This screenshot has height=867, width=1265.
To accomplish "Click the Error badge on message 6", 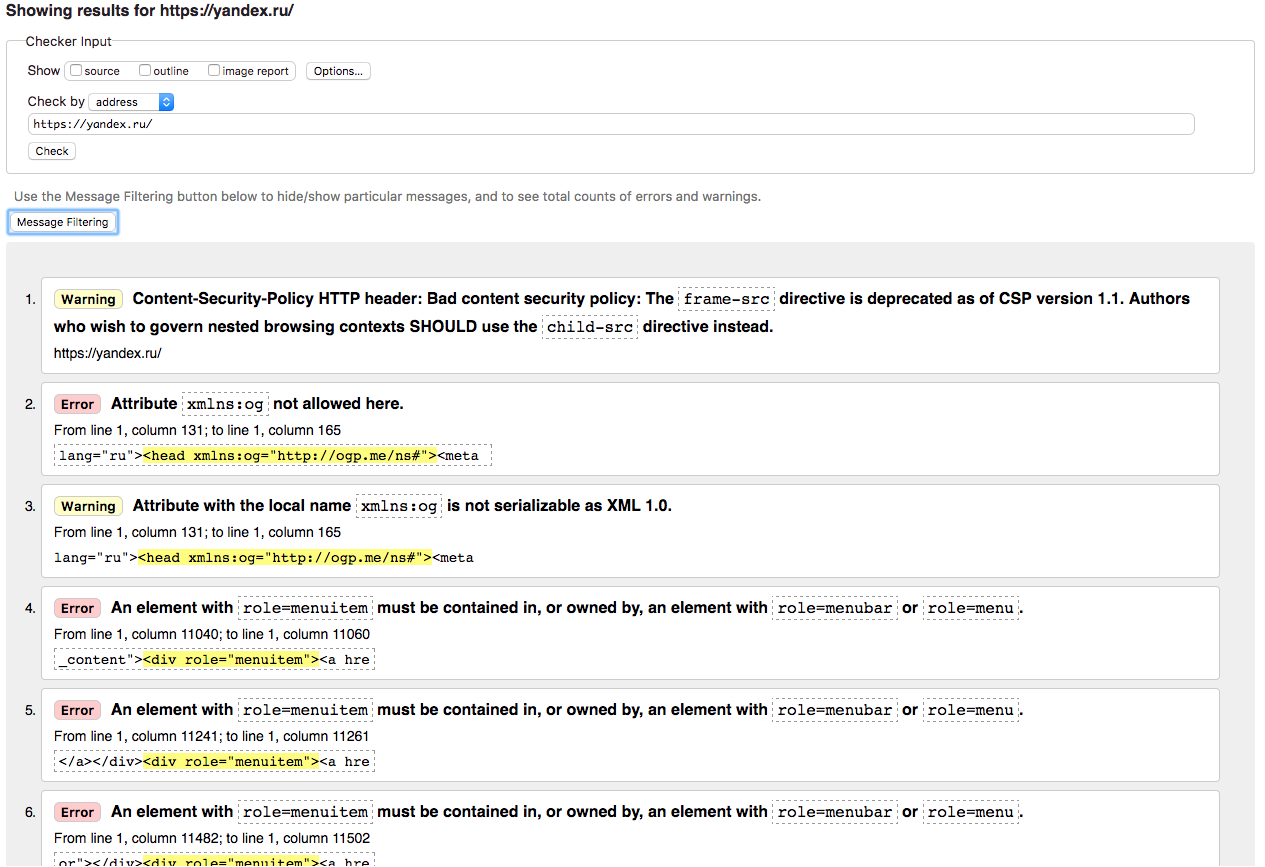I will coord(77,812).
